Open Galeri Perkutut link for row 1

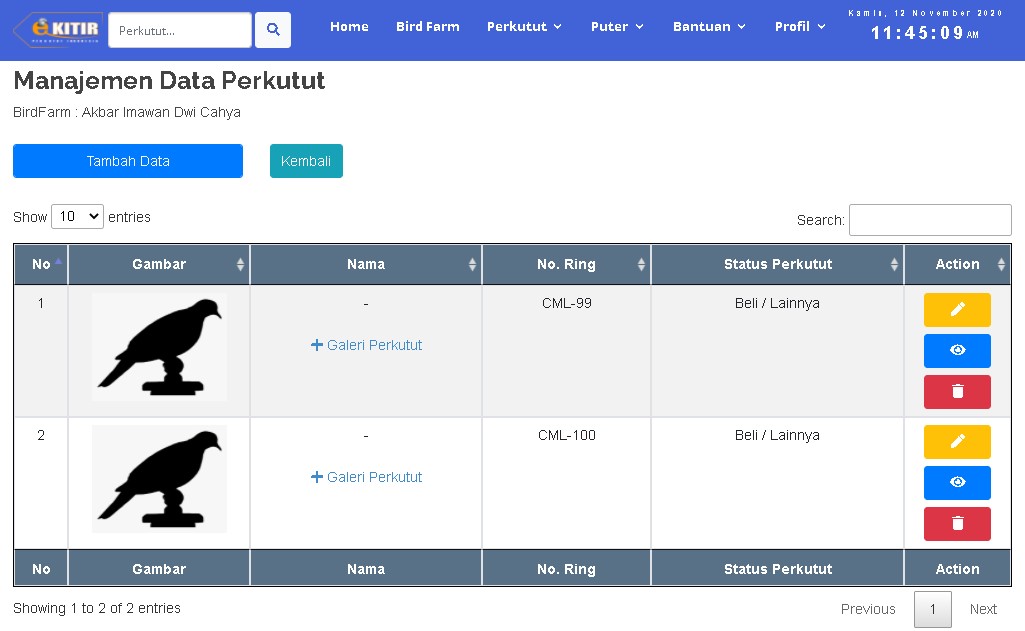(x=367, y=345)
